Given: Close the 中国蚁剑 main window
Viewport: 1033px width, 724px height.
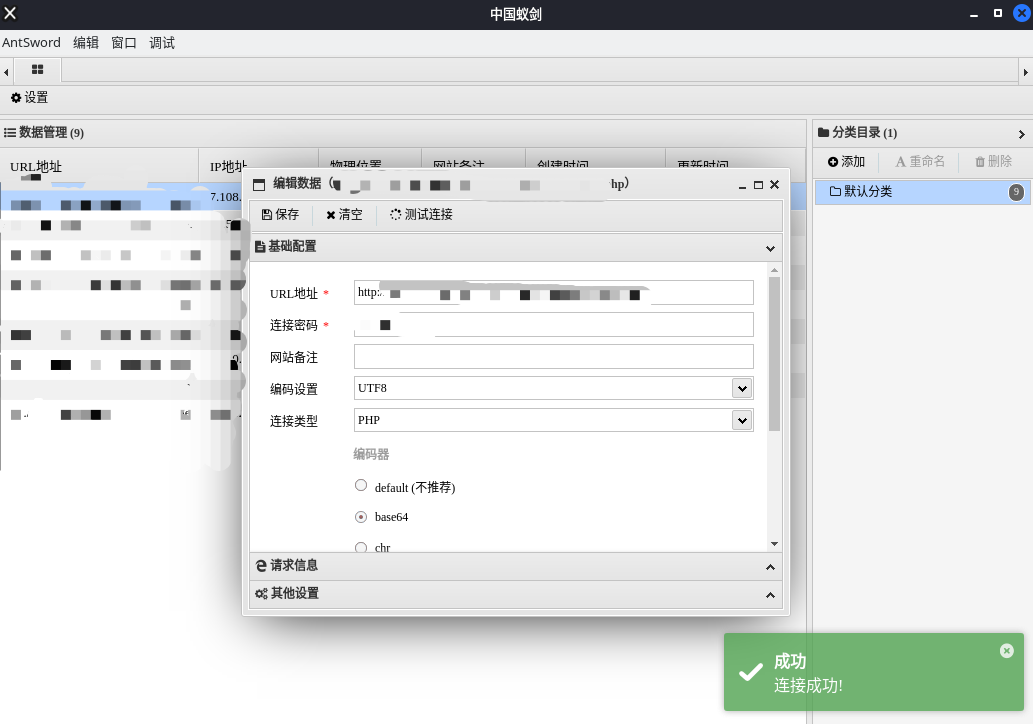Looking at the screenshot, I should tap(1022, 13).
